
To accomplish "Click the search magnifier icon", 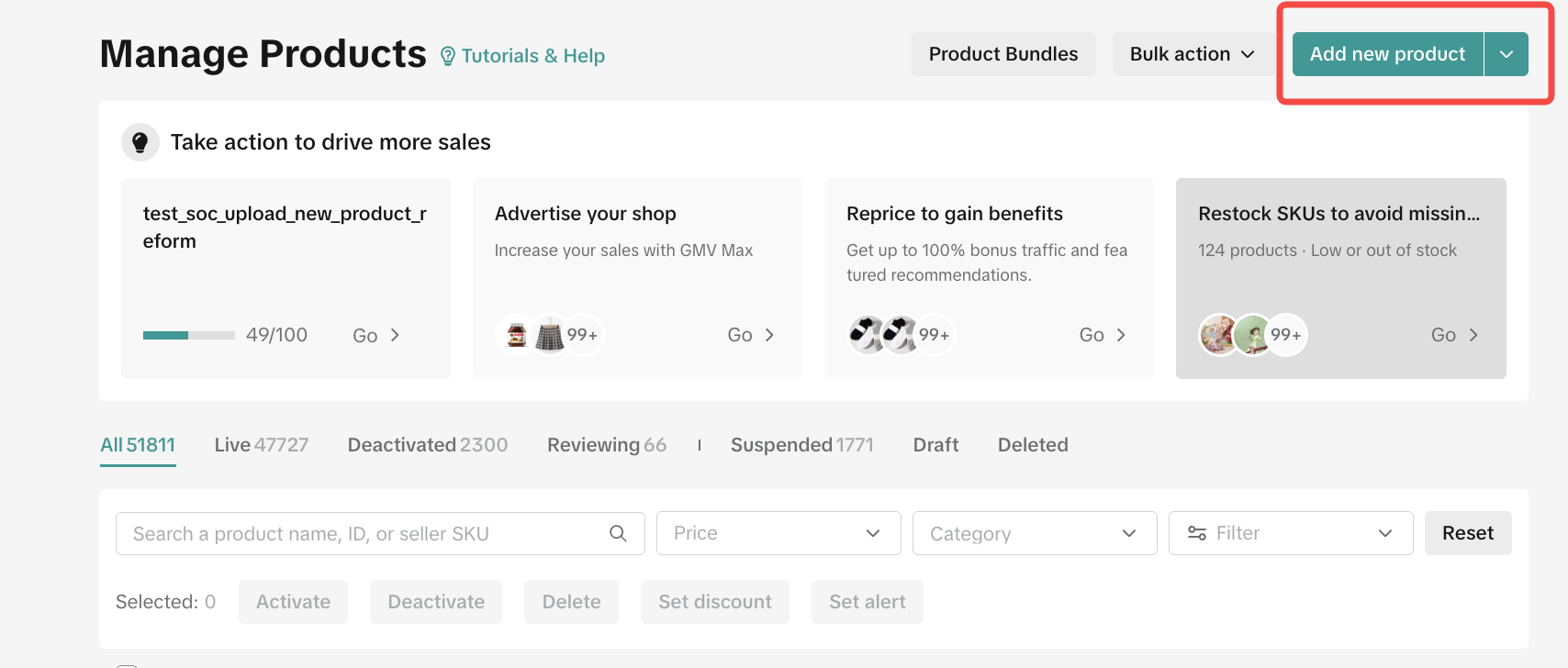I will (x=618, y=533).
